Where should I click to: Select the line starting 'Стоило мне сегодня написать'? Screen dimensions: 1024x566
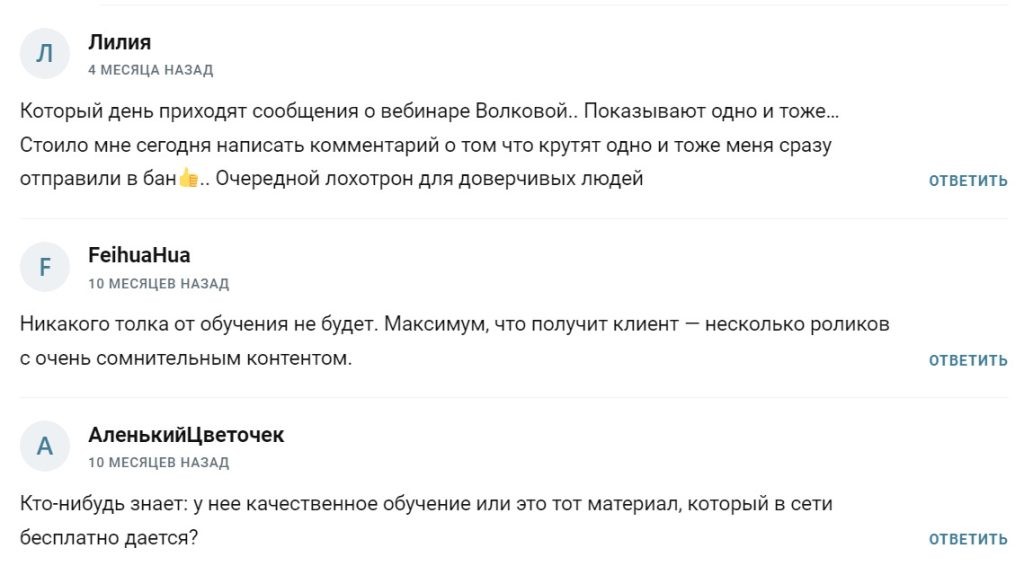pyautogui.click(x=426, y=145)
